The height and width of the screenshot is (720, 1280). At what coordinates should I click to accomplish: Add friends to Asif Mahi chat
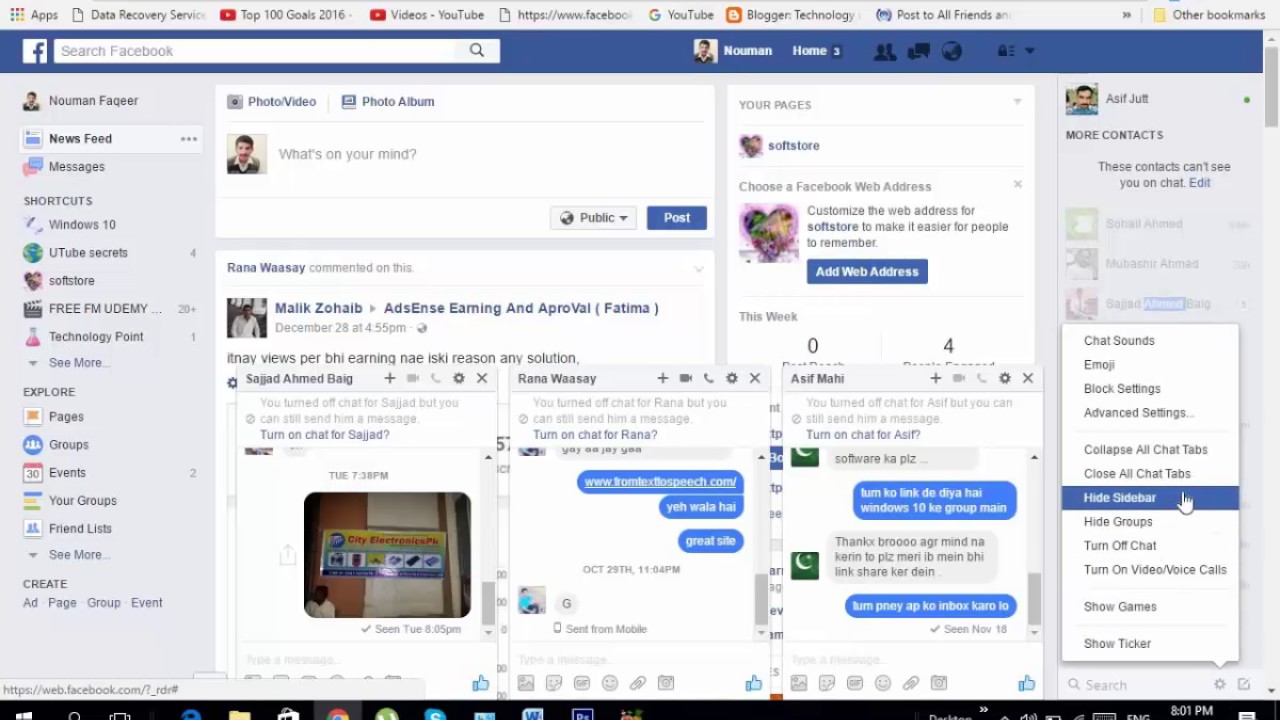[x=935, y=378]
